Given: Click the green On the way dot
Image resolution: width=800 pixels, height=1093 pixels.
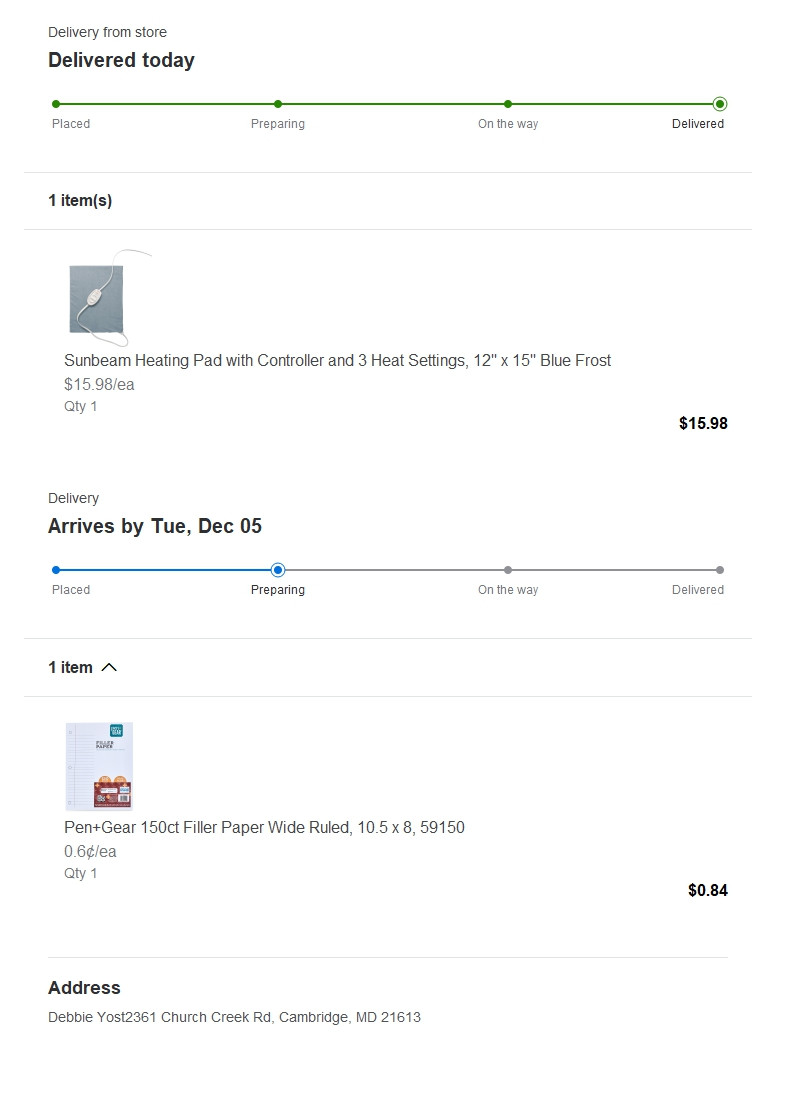Looking at the screenshot, I should click(x=508, y=104).
